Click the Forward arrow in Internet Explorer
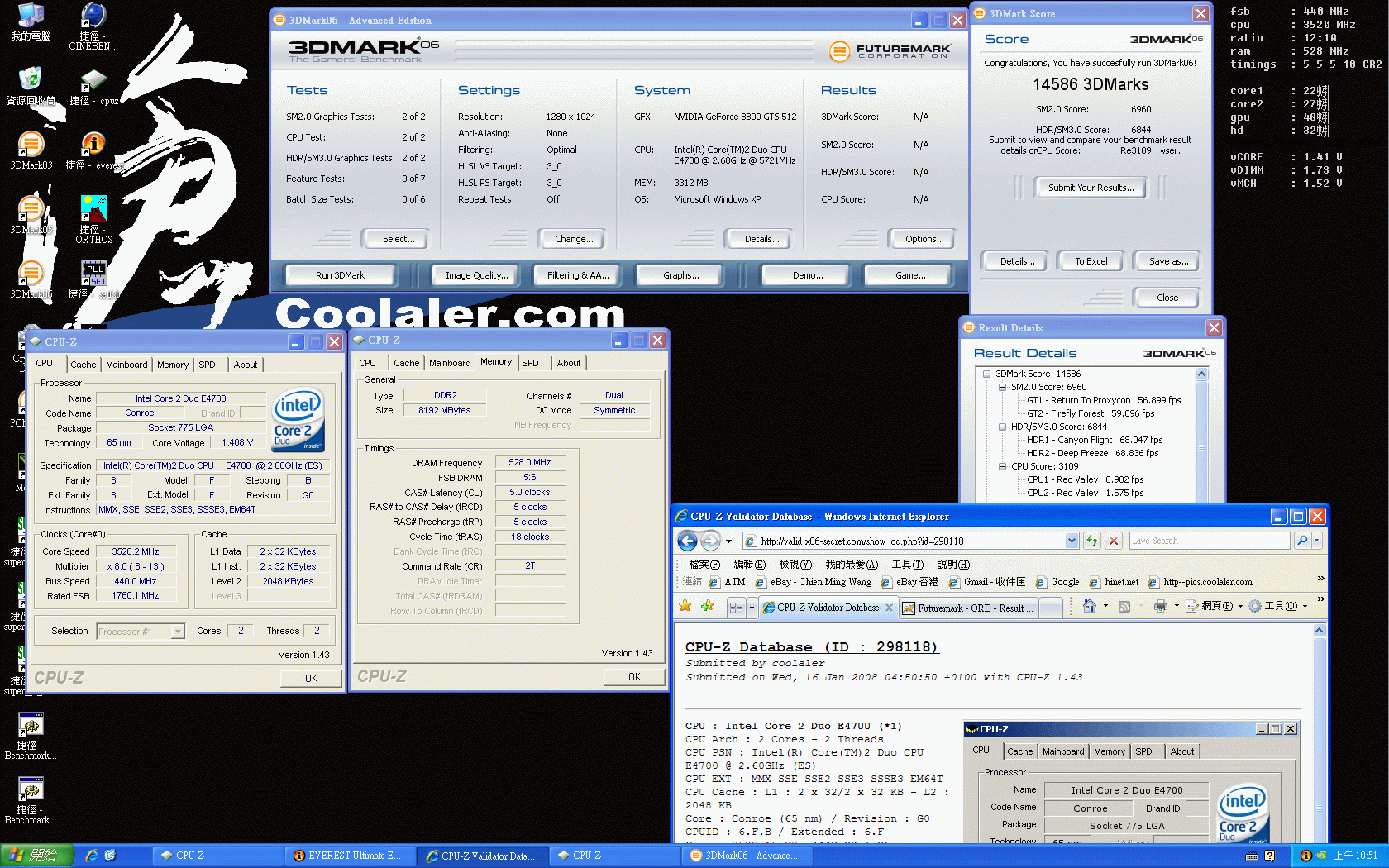The height and width of the screenshot is (868, 1389). coord(710,541)
